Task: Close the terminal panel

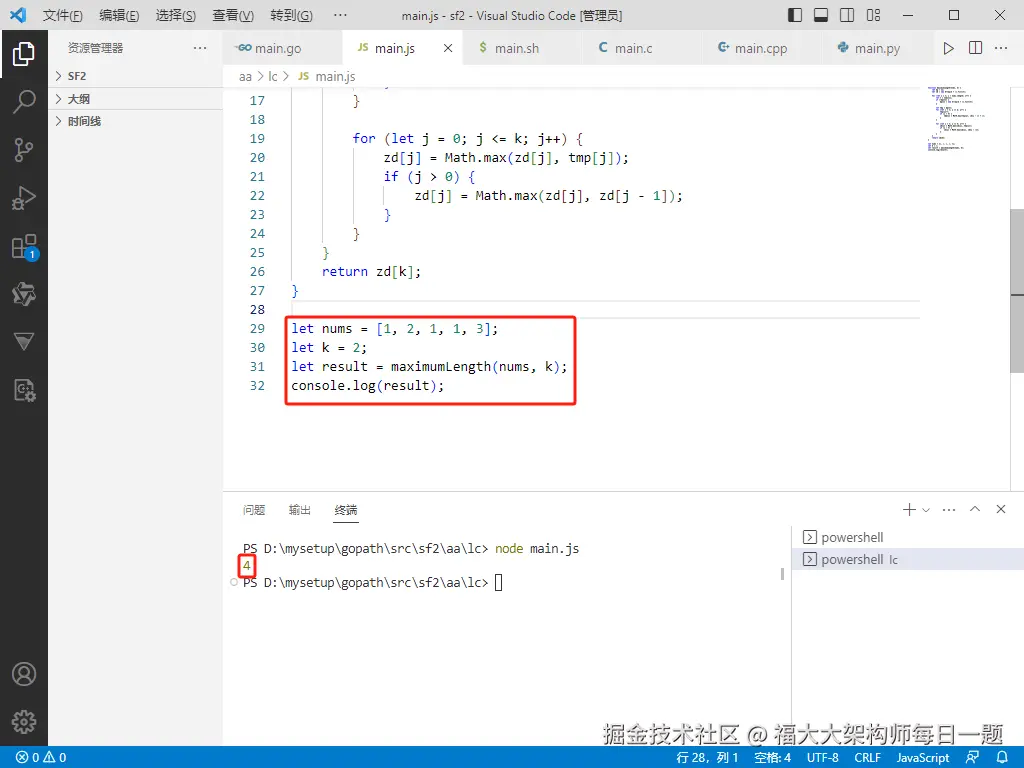Action: (1000, 509)
